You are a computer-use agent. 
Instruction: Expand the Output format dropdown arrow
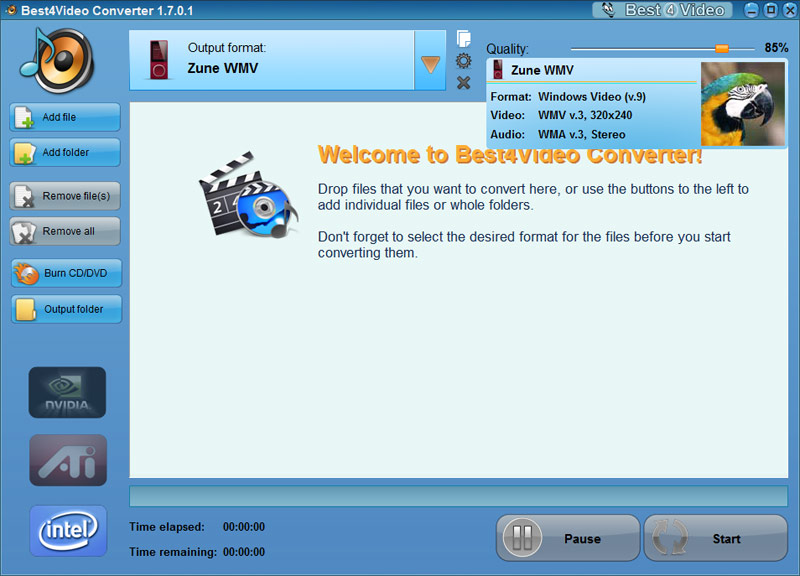(x=430, y=63)
